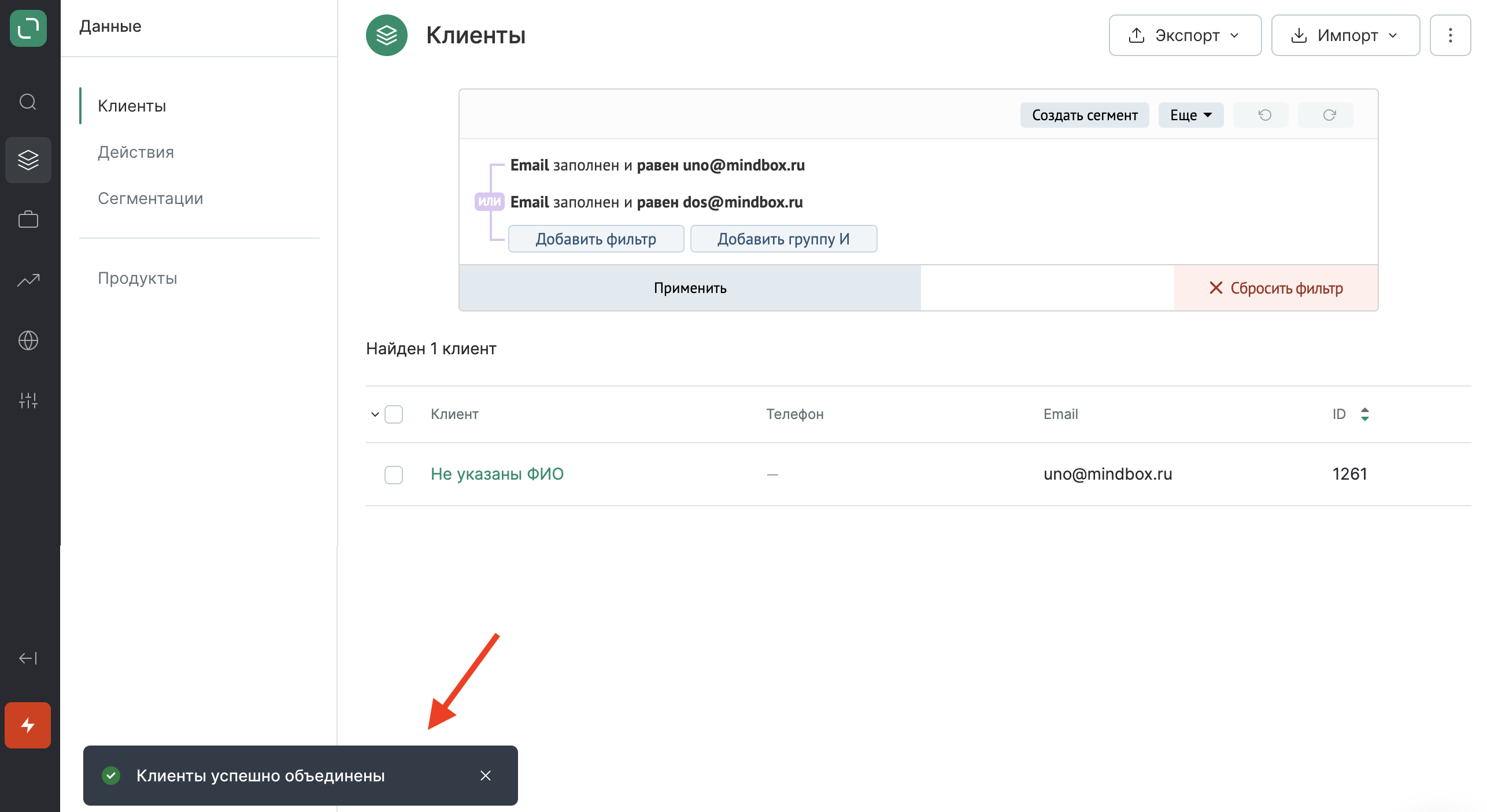This screenshot has height=812, width=1487.
Task: Open the client Не указаны ФИО link
Action: pos(497,474)
